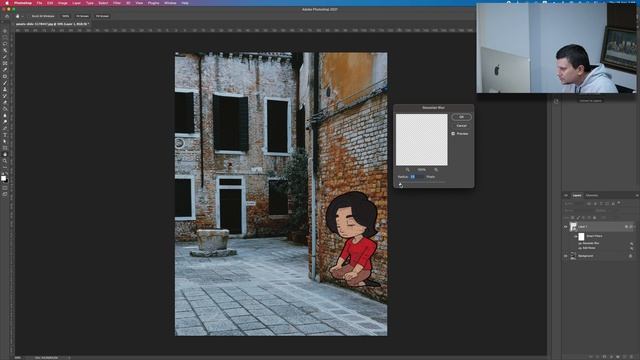Select the Dodge tool

5,122
